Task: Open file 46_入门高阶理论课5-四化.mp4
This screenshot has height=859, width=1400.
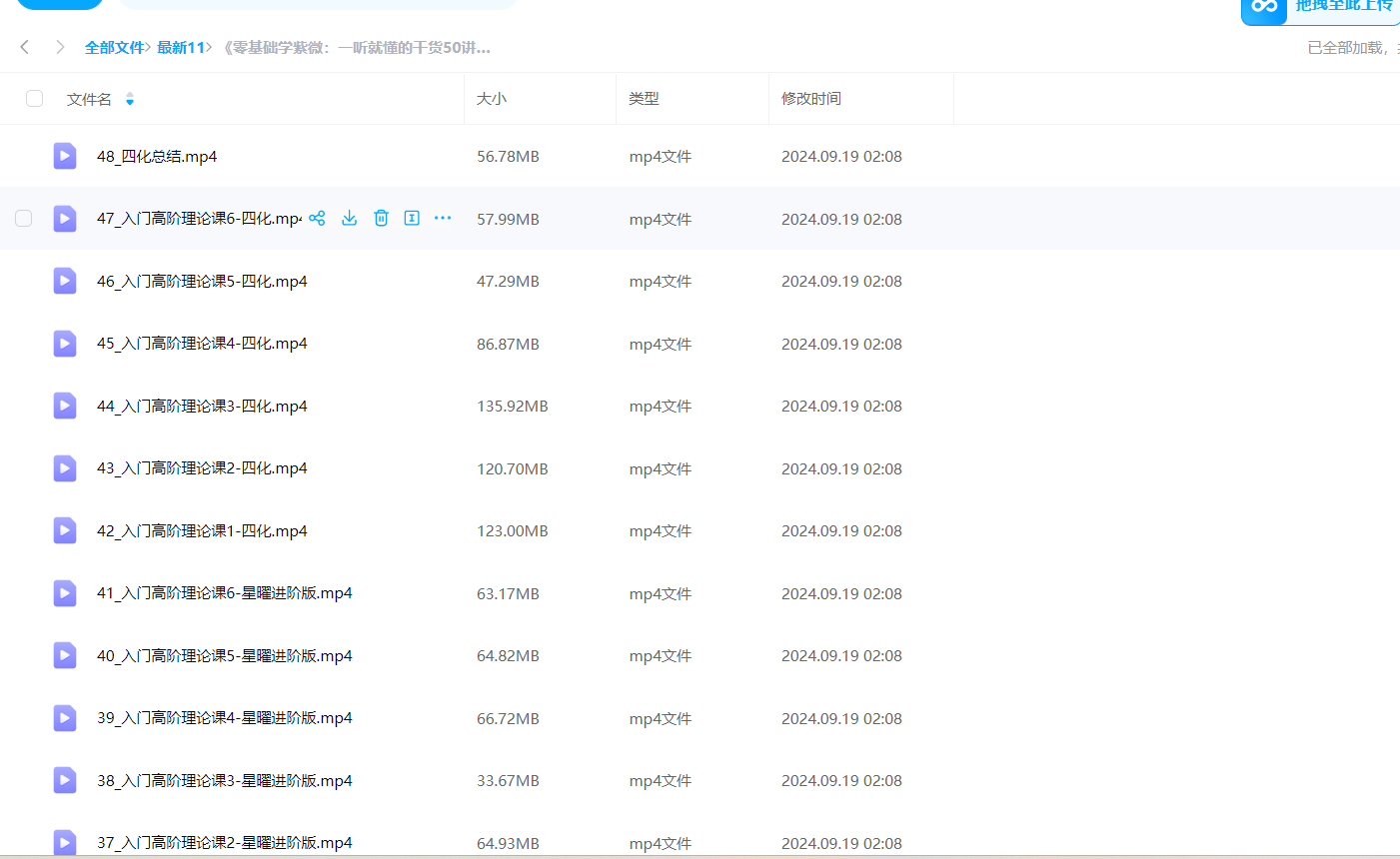Action: click(202, 281)
